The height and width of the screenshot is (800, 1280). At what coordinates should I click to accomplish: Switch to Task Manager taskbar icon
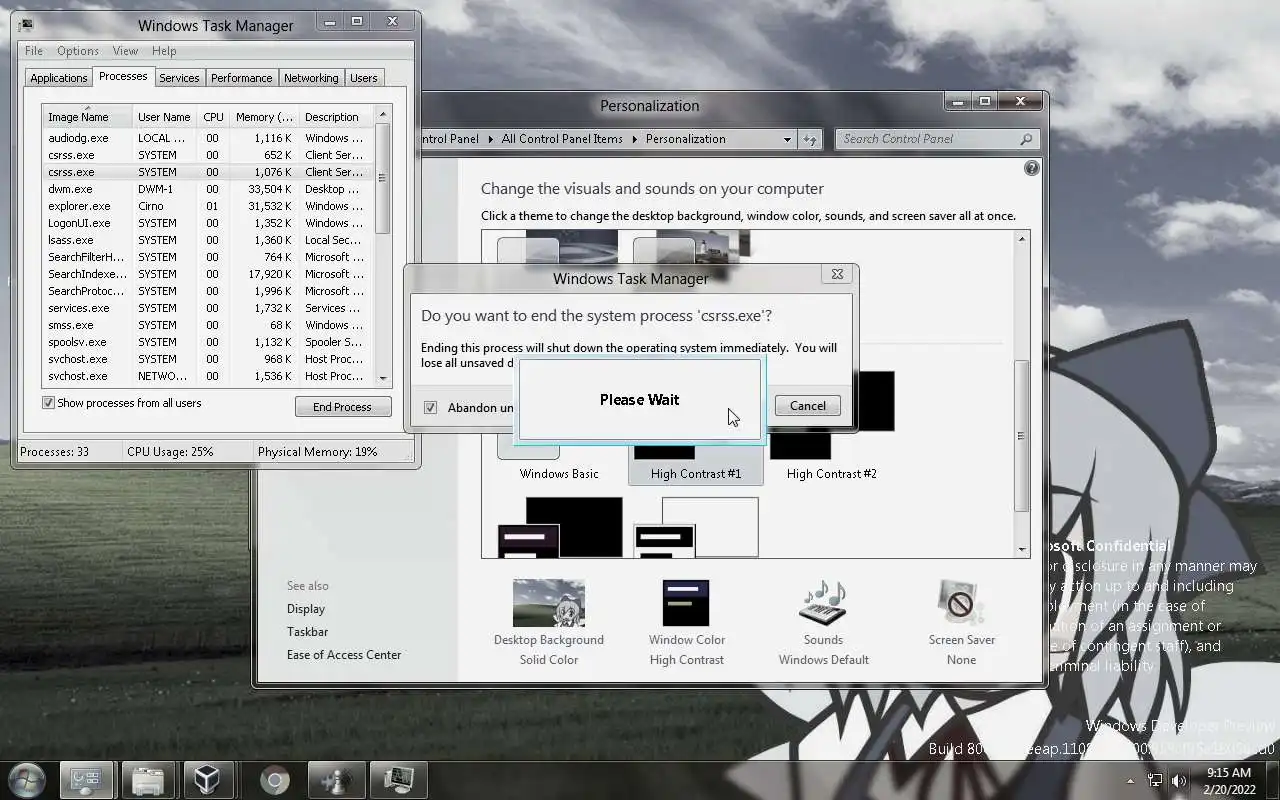tap(398, 779)
